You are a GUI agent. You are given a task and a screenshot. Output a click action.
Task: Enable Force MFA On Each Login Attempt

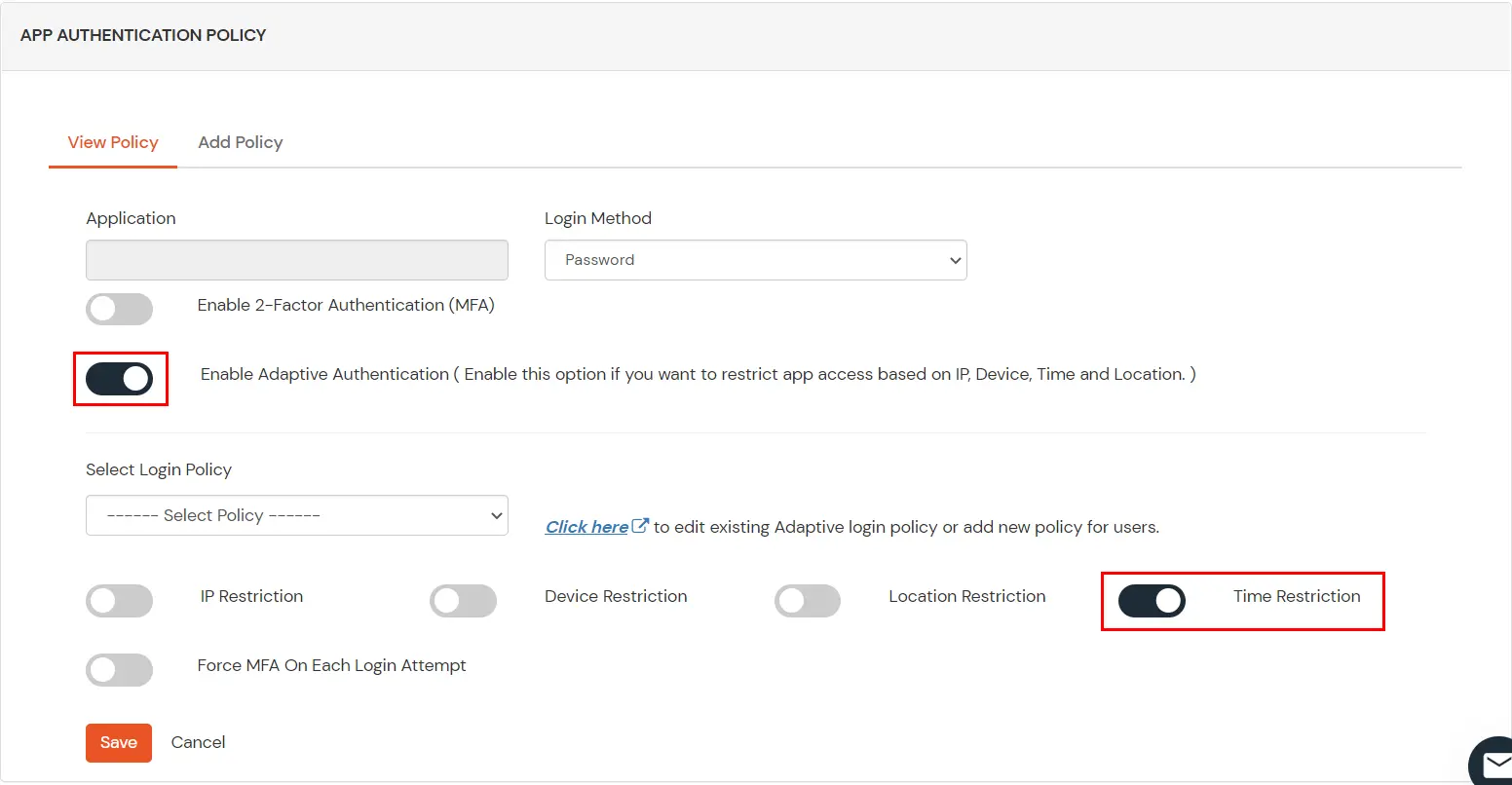(119, 670)
